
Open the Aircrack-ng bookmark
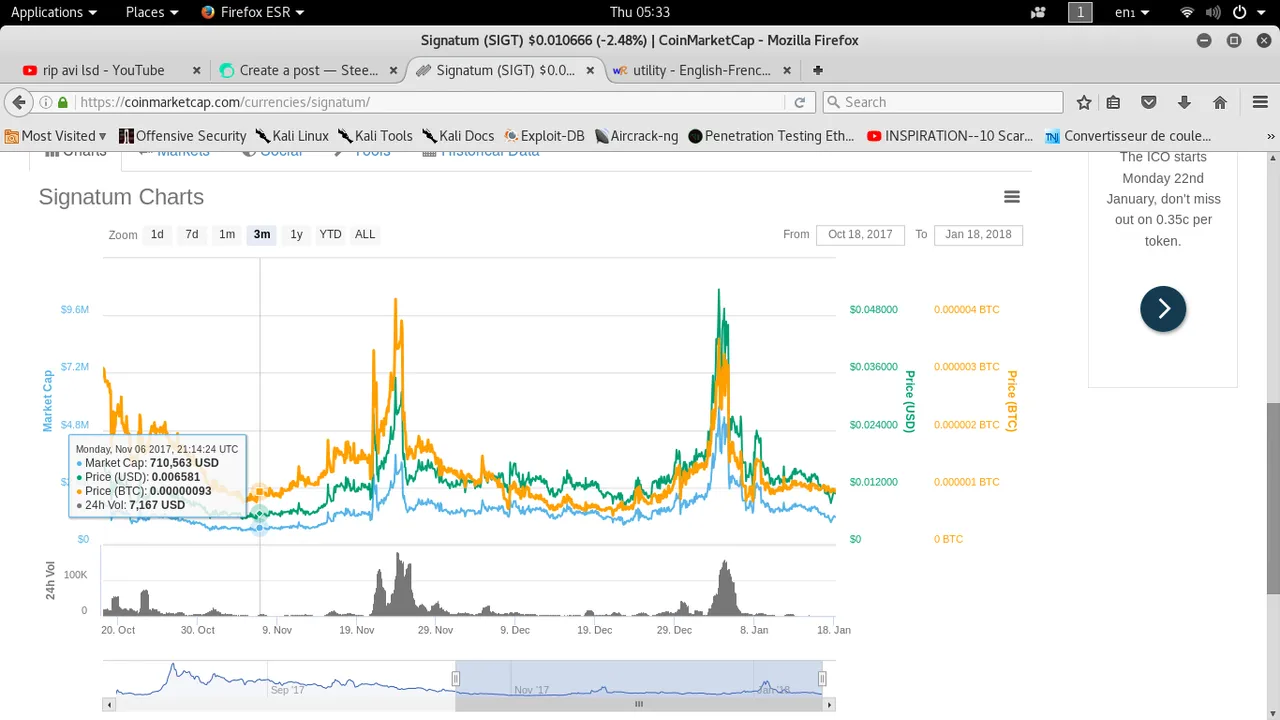(x=636, y=136)
